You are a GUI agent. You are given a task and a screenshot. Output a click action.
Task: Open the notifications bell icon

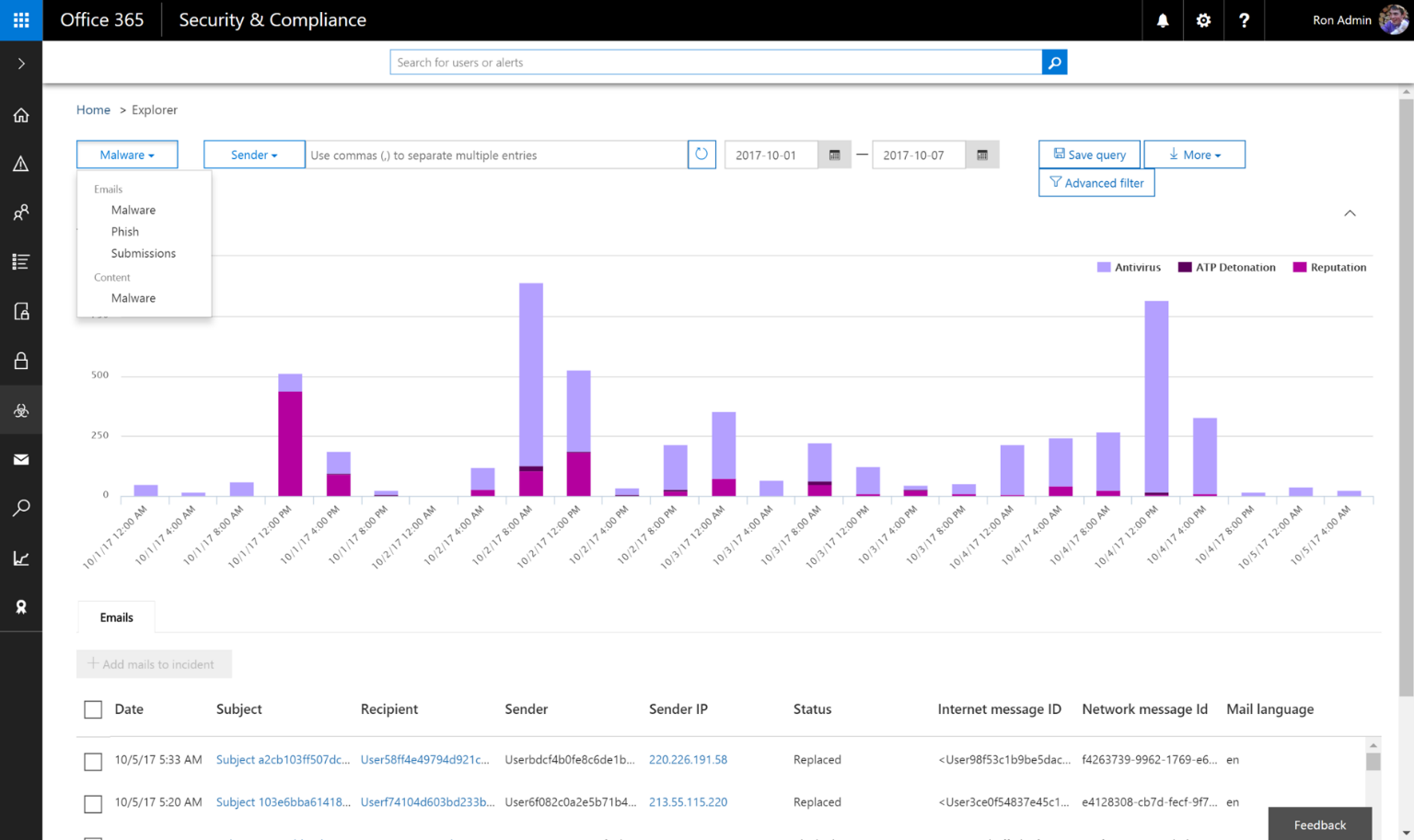(1162, 19)
